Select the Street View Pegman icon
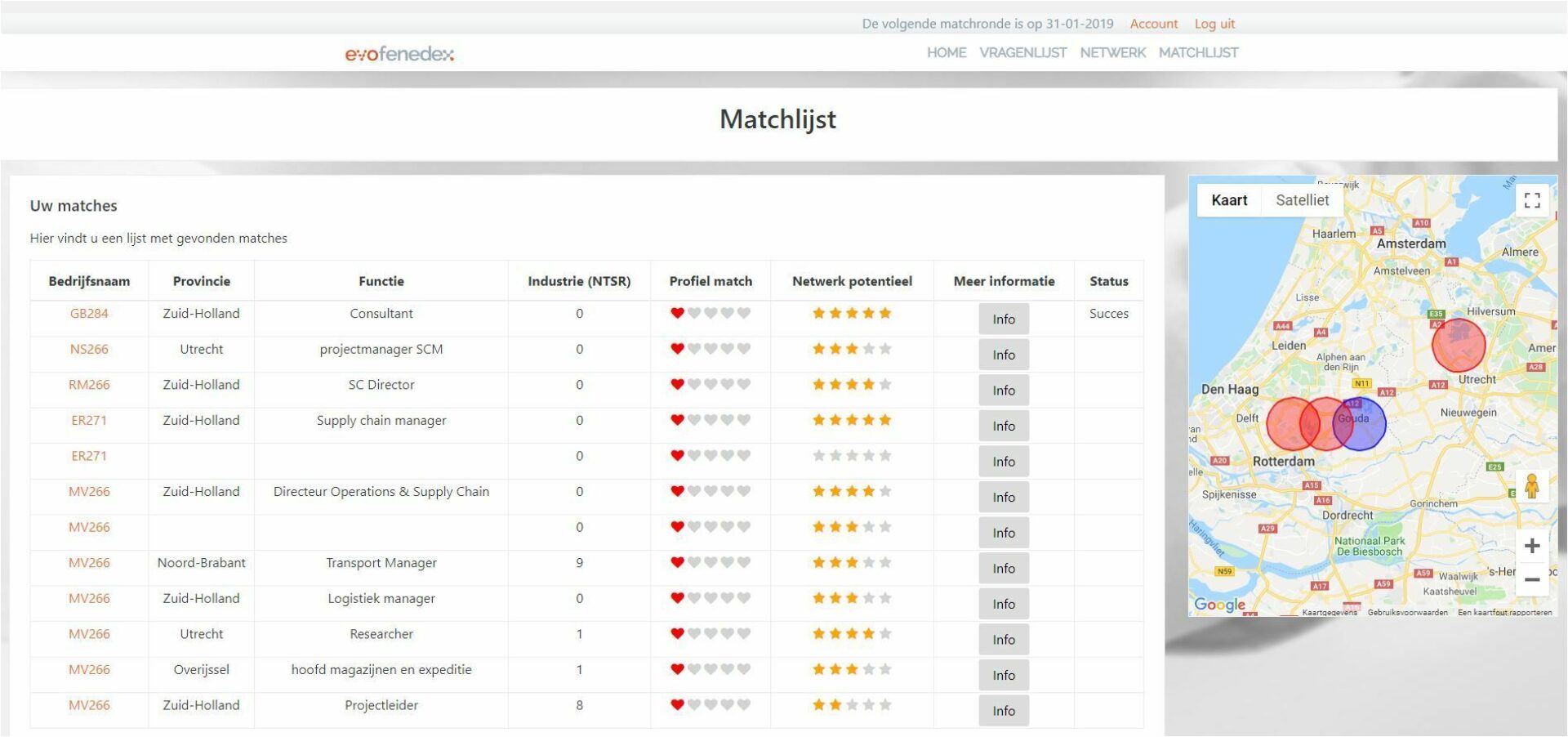This screenshot has height=737, width=1568. [1533, 488]
